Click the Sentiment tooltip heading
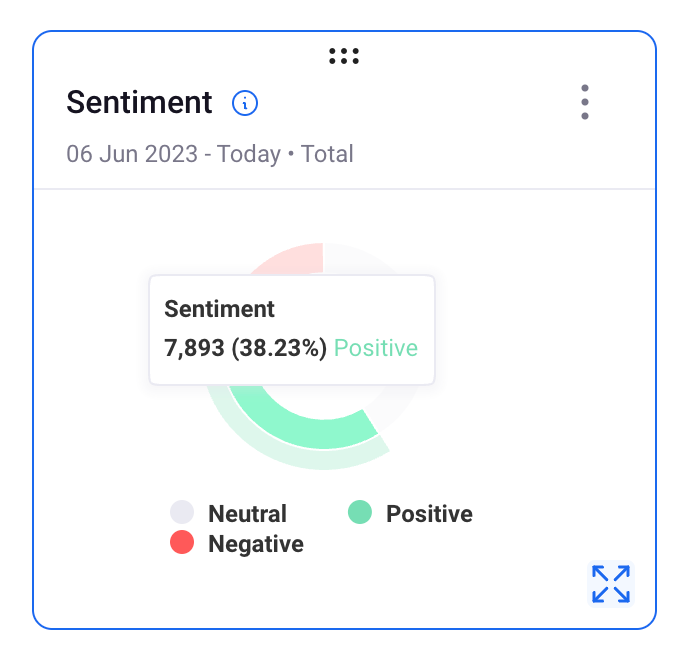This screenshot has width=698, height=660. (219, 309)
